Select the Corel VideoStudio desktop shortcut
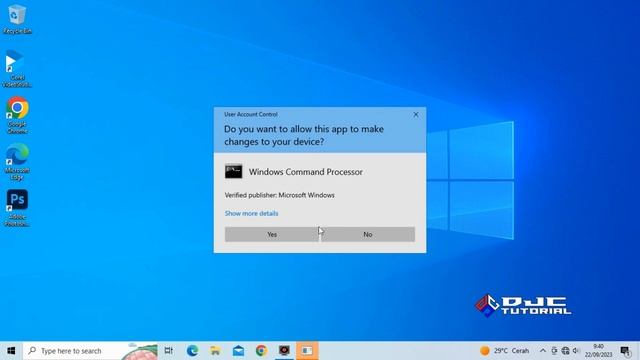 pos(17,69)
